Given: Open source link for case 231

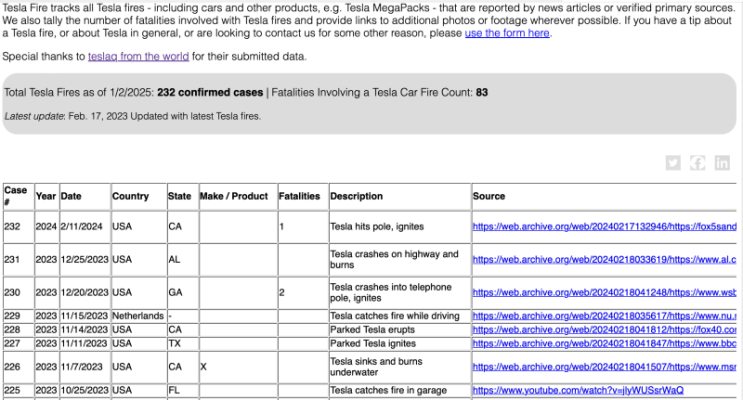Looking at the screenshot, I should 604,260.
